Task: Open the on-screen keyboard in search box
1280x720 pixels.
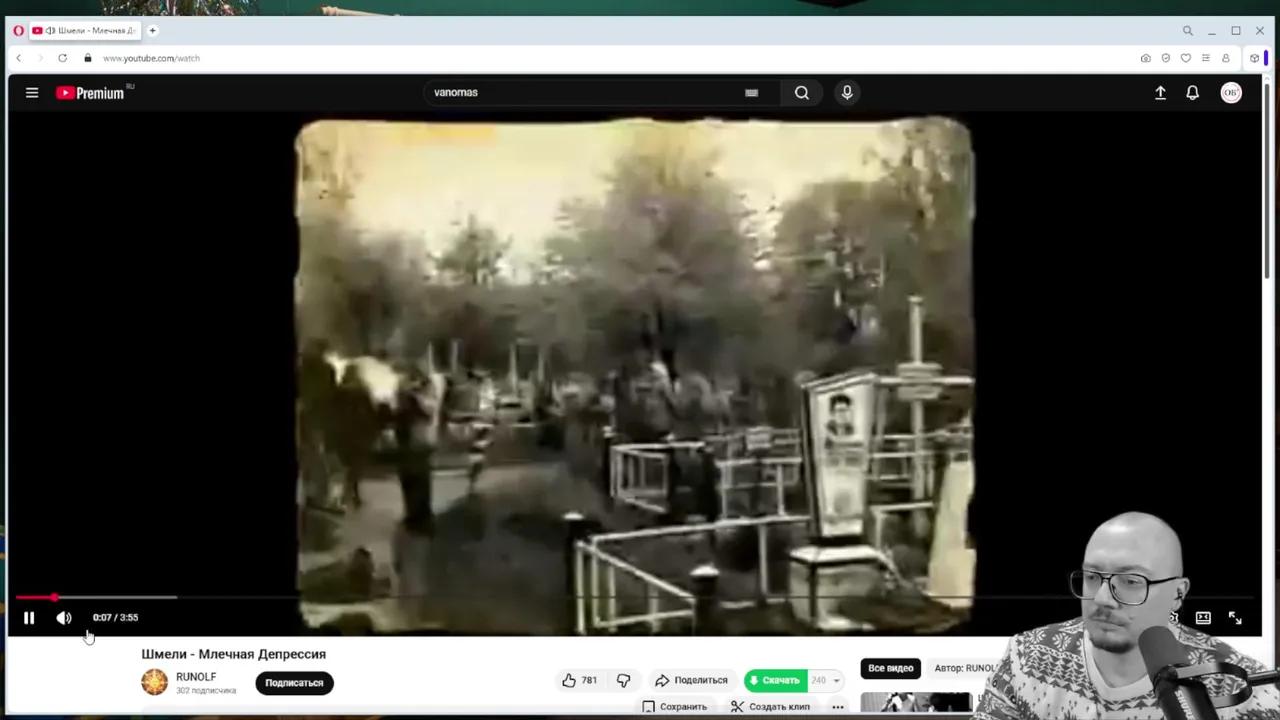Action: [751, 92]
